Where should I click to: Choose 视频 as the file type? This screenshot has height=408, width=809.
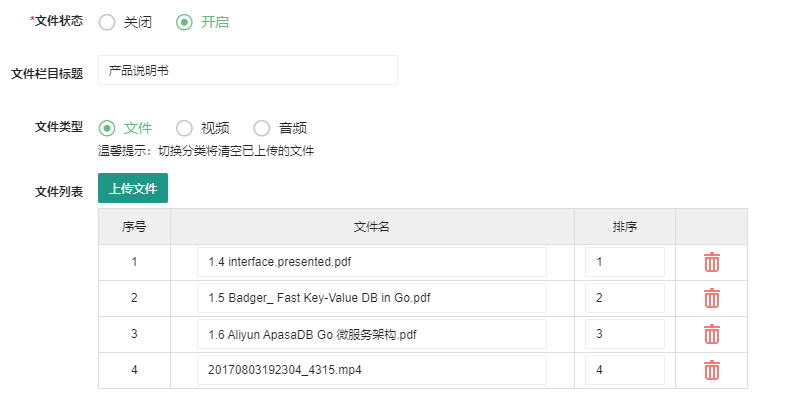pos(184,128)
